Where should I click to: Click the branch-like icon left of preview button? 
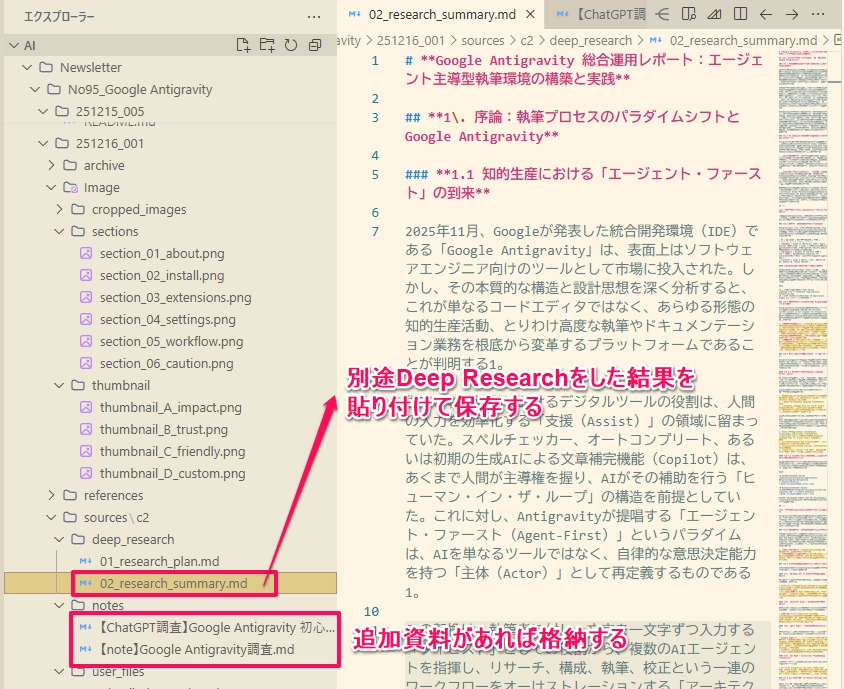(663, 14)
